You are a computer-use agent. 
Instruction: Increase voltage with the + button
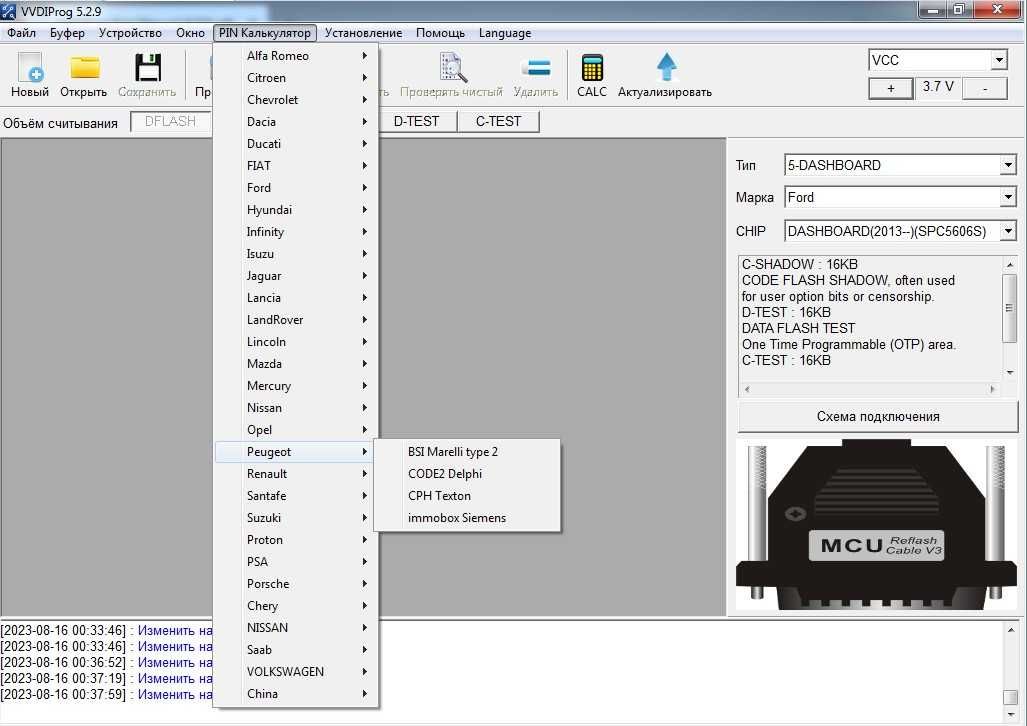890,88
